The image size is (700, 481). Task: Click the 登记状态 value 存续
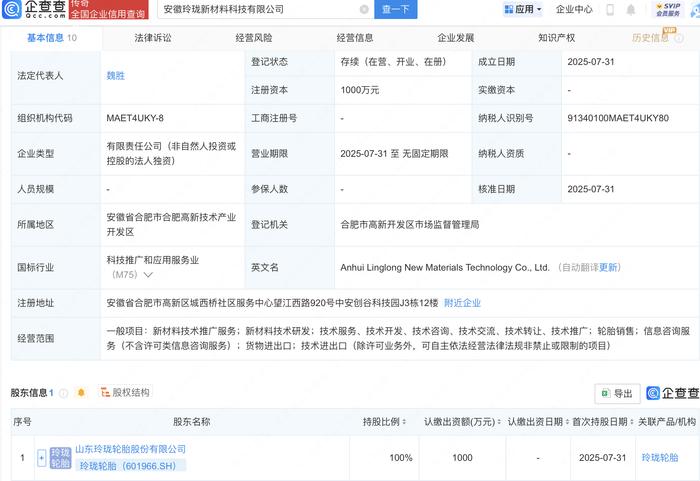(393, 62)
